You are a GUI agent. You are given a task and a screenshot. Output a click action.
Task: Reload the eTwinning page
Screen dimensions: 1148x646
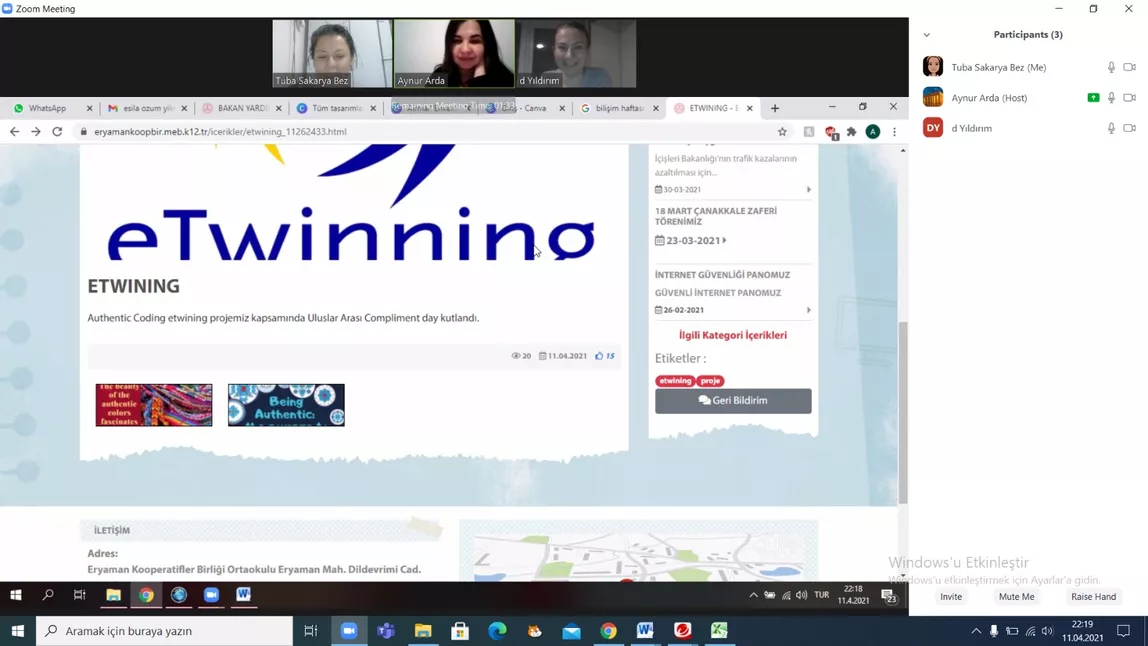[x=57, y=132]
